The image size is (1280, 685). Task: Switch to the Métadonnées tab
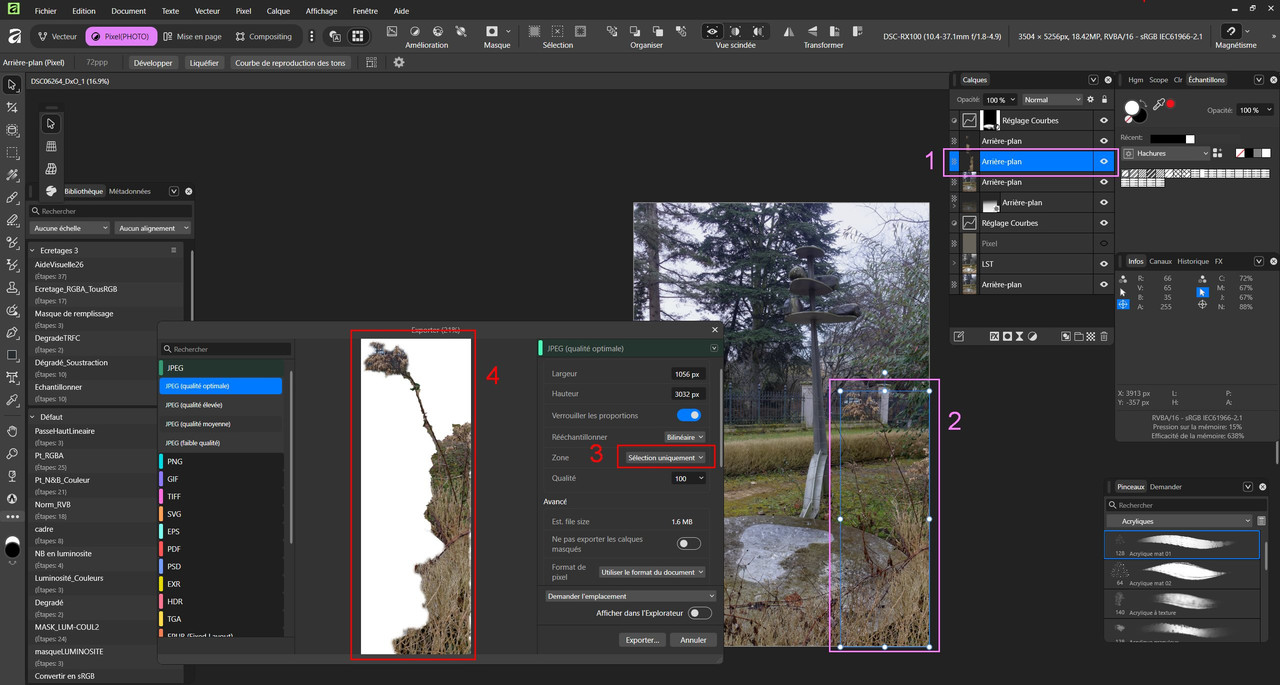pos(130,191)
